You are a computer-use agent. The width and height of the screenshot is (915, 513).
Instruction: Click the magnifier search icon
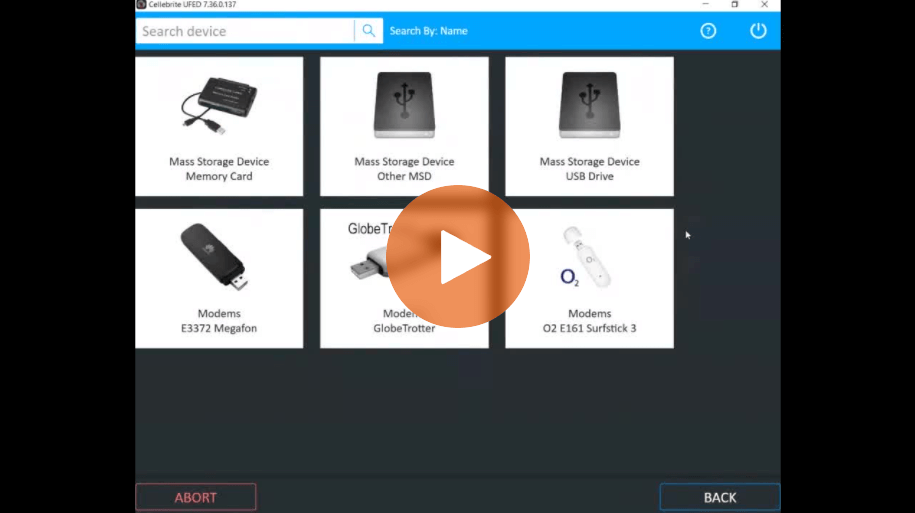(368, 31)
